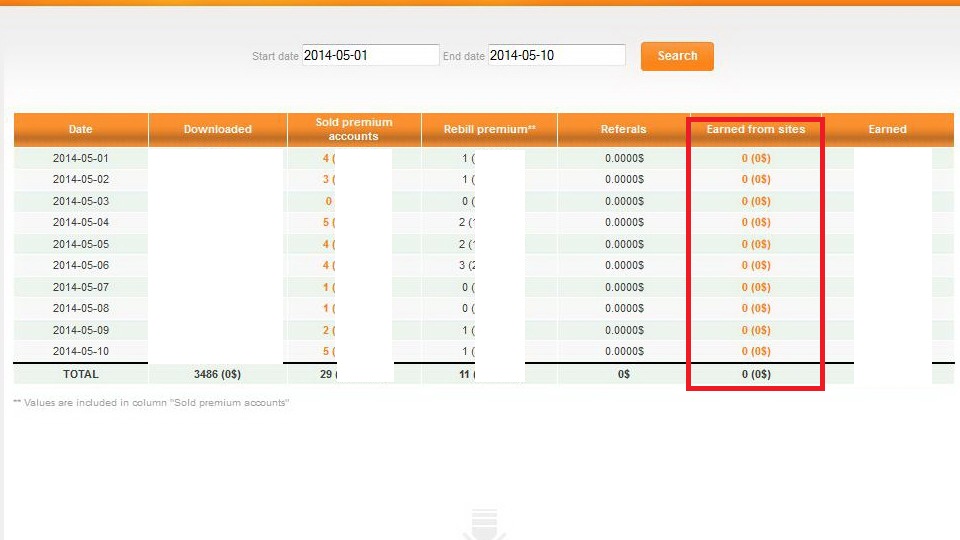Select the 2014-05-09 date cell

[x=81, y=330]
